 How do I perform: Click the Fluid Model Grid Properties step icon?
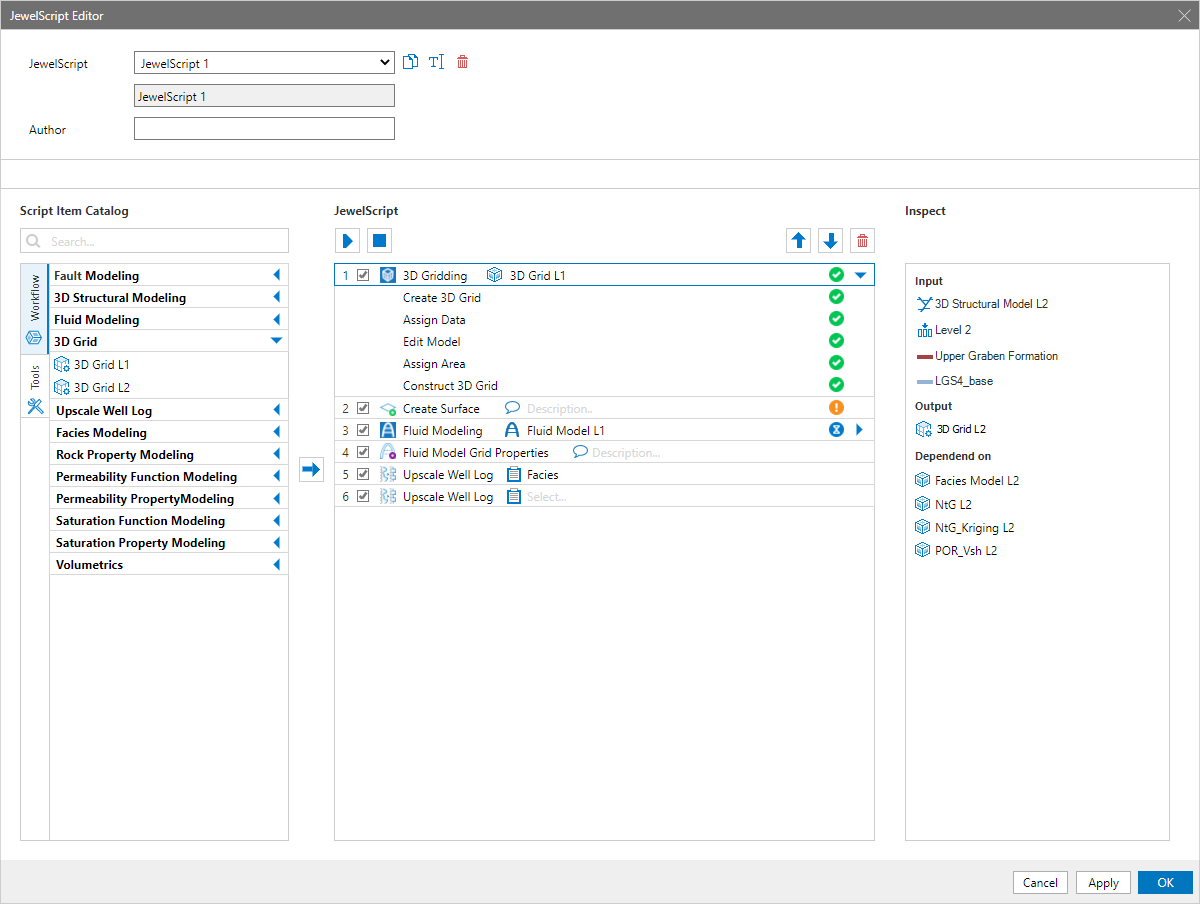[x=388, y=453]
